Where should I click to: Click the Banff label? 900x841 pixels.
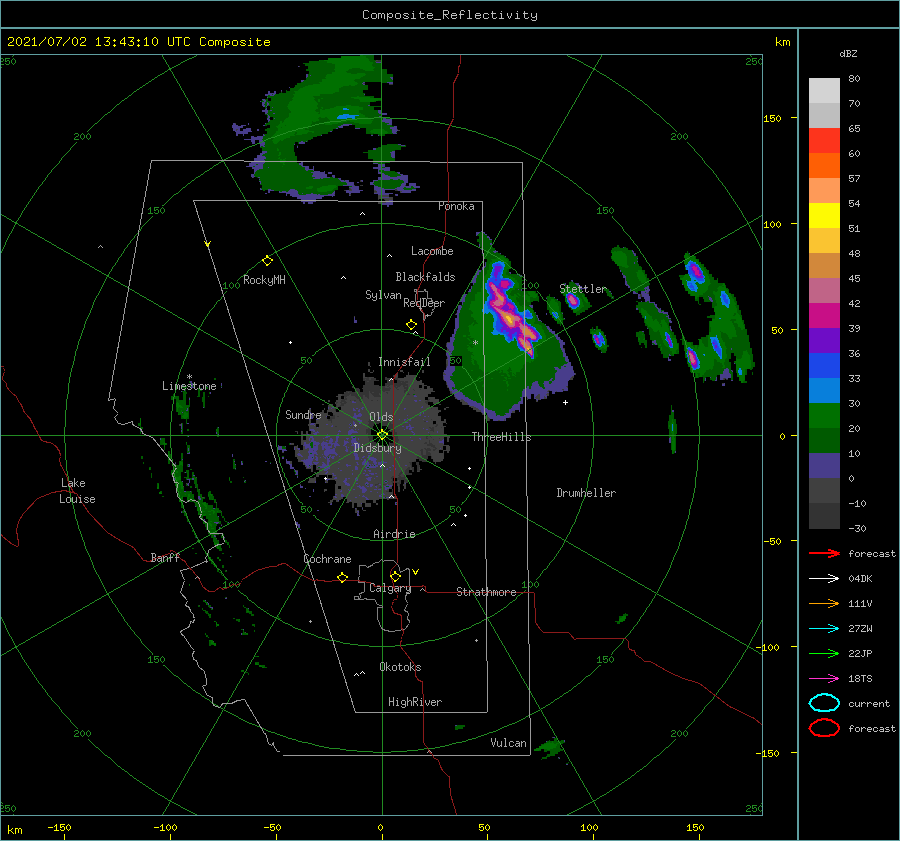click(165, 557)
